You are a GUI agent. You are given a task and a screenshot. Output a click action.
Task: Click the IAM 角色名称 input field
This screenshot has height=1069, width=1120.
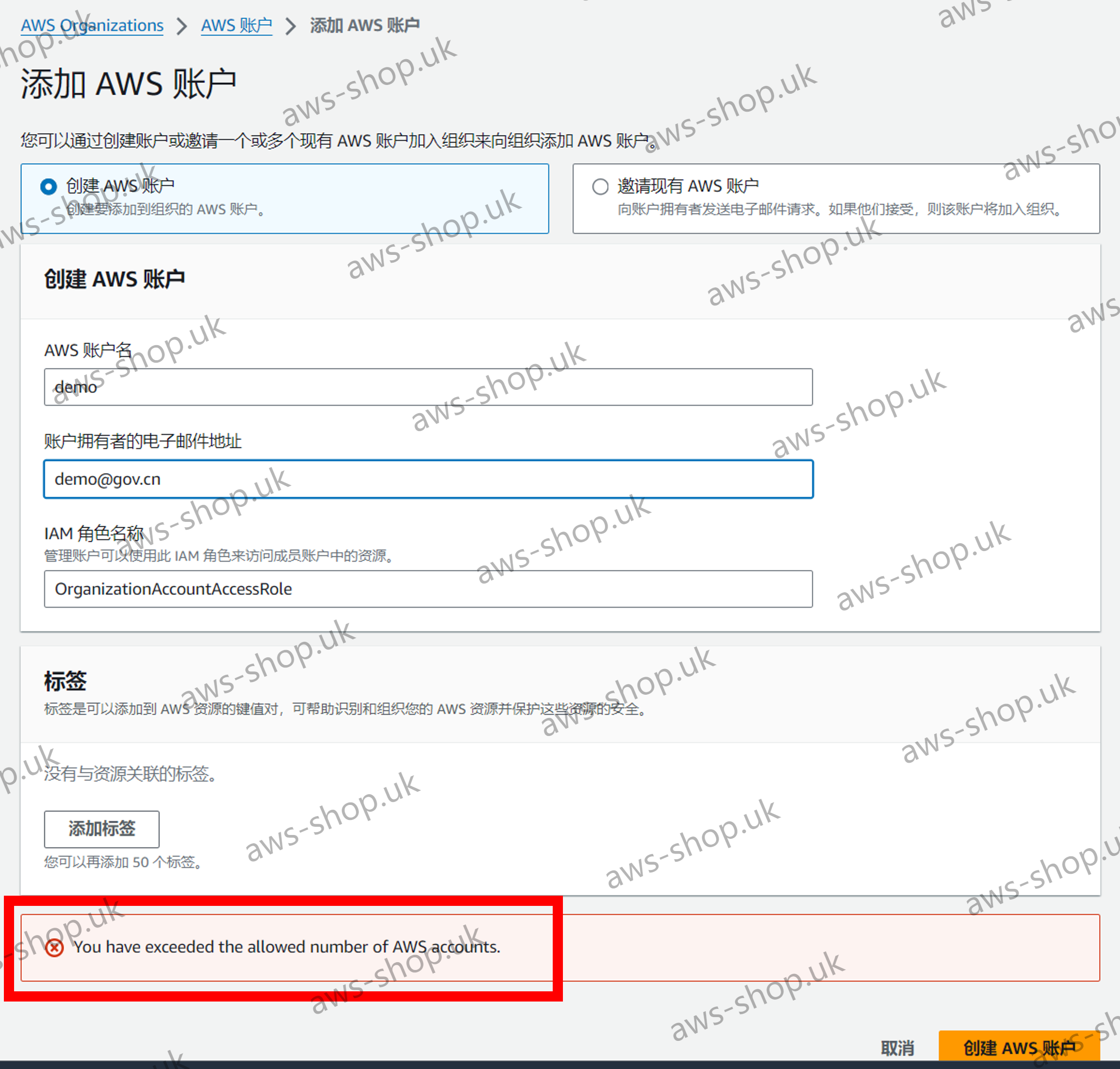pos(428,589)
